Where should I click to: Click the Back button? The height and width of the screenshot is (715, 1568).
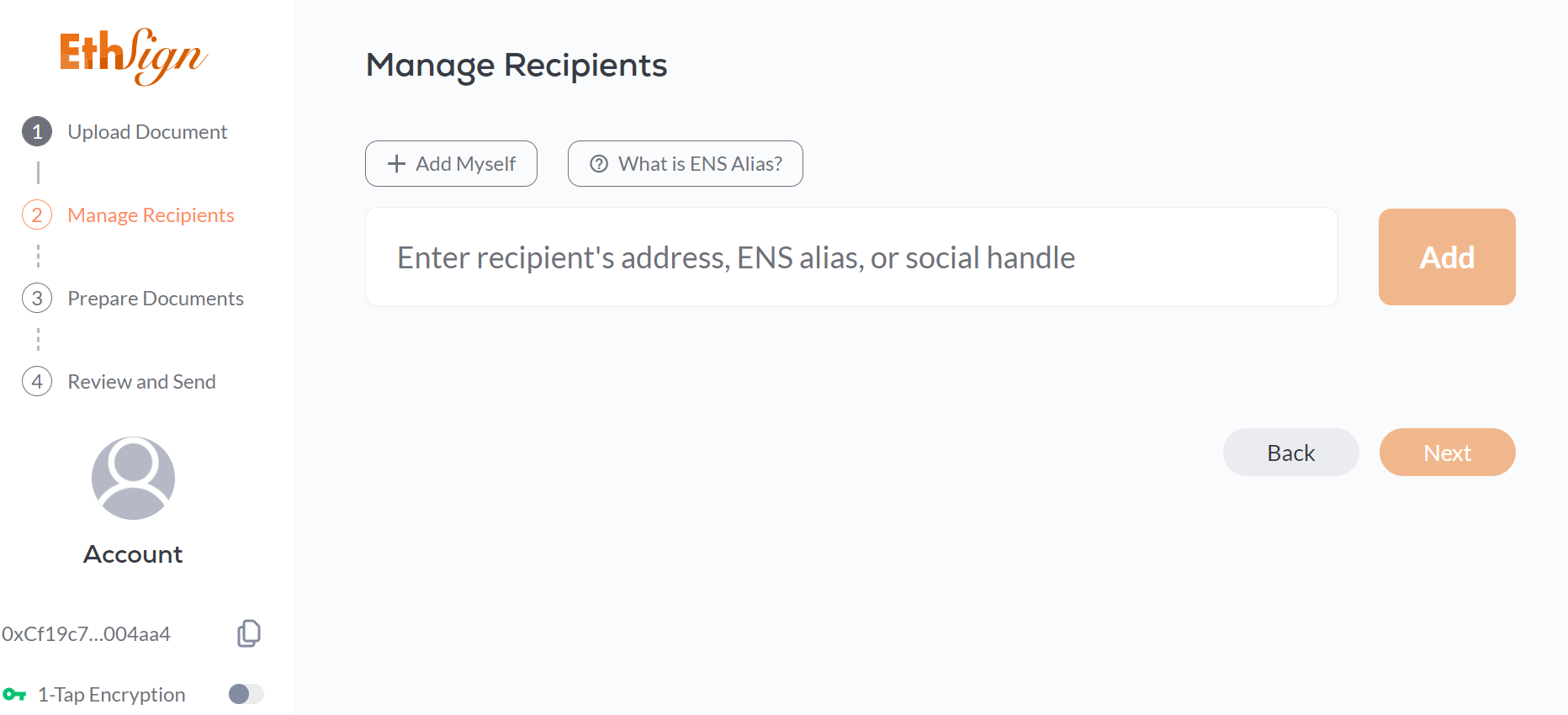[x=1291, y=453]
